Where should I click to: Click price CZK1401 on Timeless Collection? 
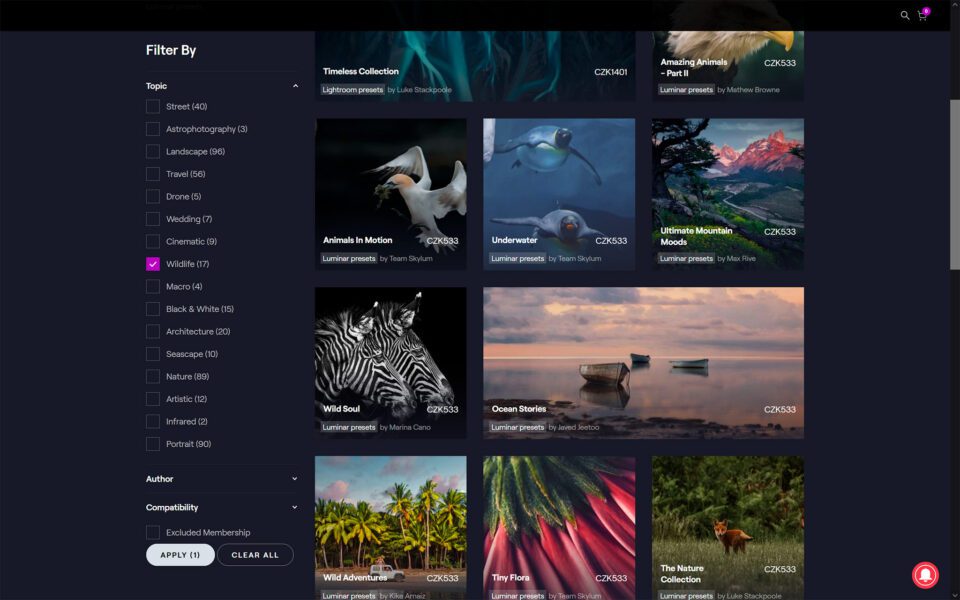point(610,72)
